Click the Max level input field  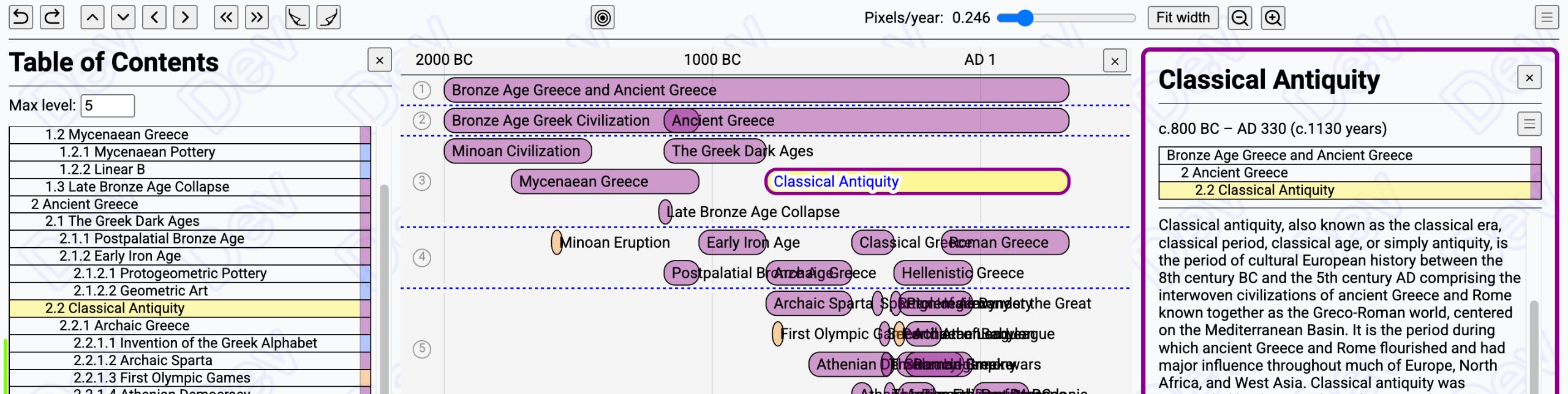coord(108,106)
